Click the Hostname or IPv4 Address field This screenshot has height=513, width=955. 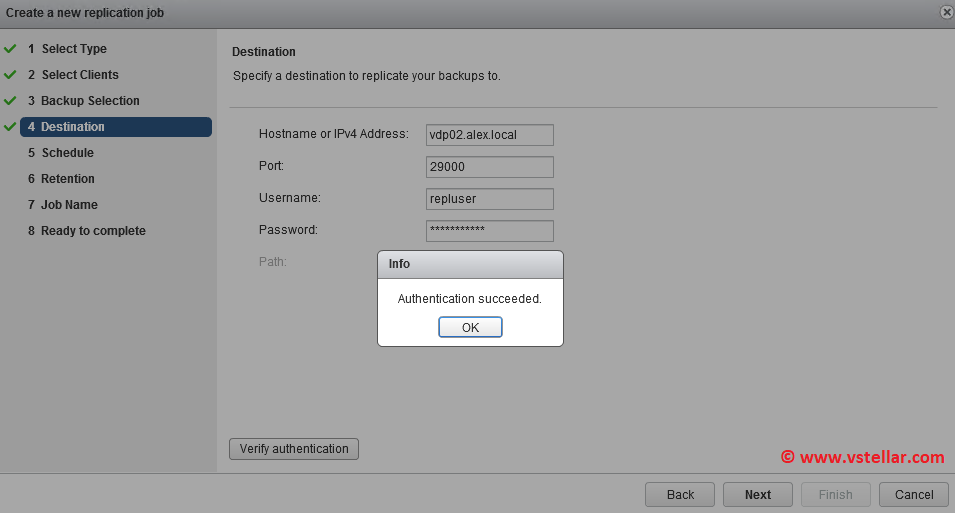click(489, 135)
